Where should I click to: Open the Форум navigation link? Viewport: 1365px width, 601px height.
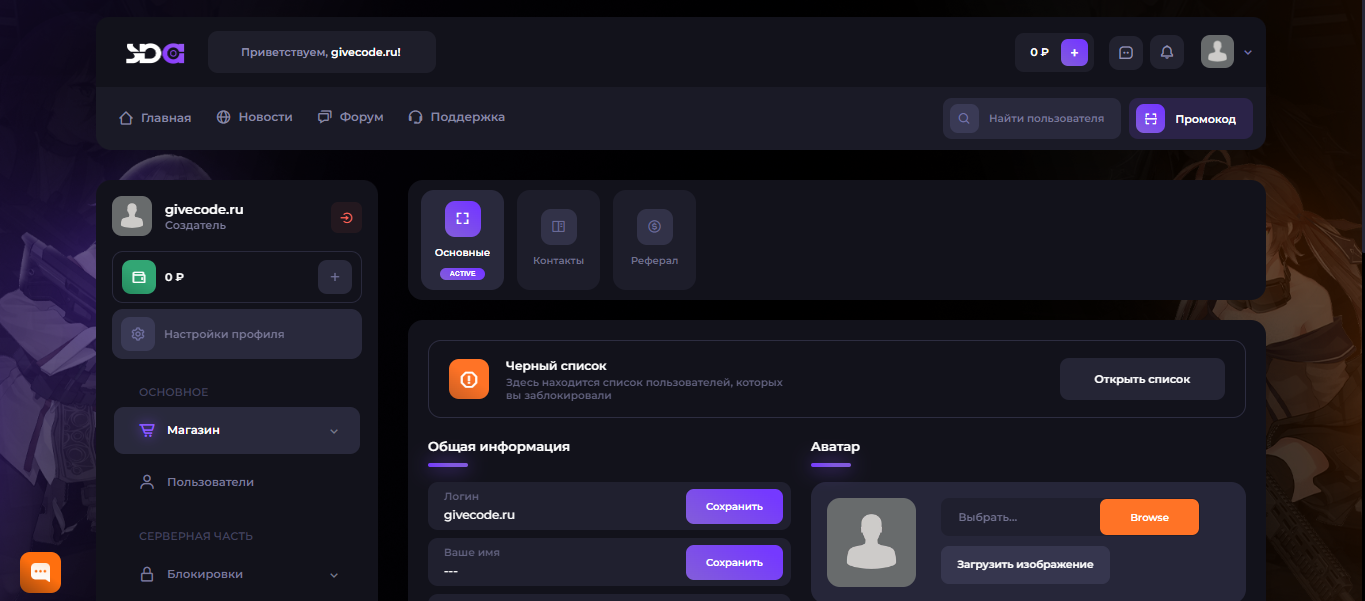(x=350, y=117)
